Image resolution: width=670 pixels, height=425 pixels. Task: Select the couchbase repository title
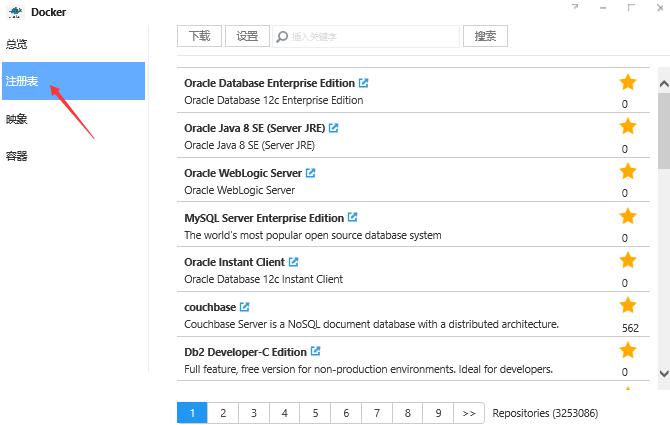210,307
